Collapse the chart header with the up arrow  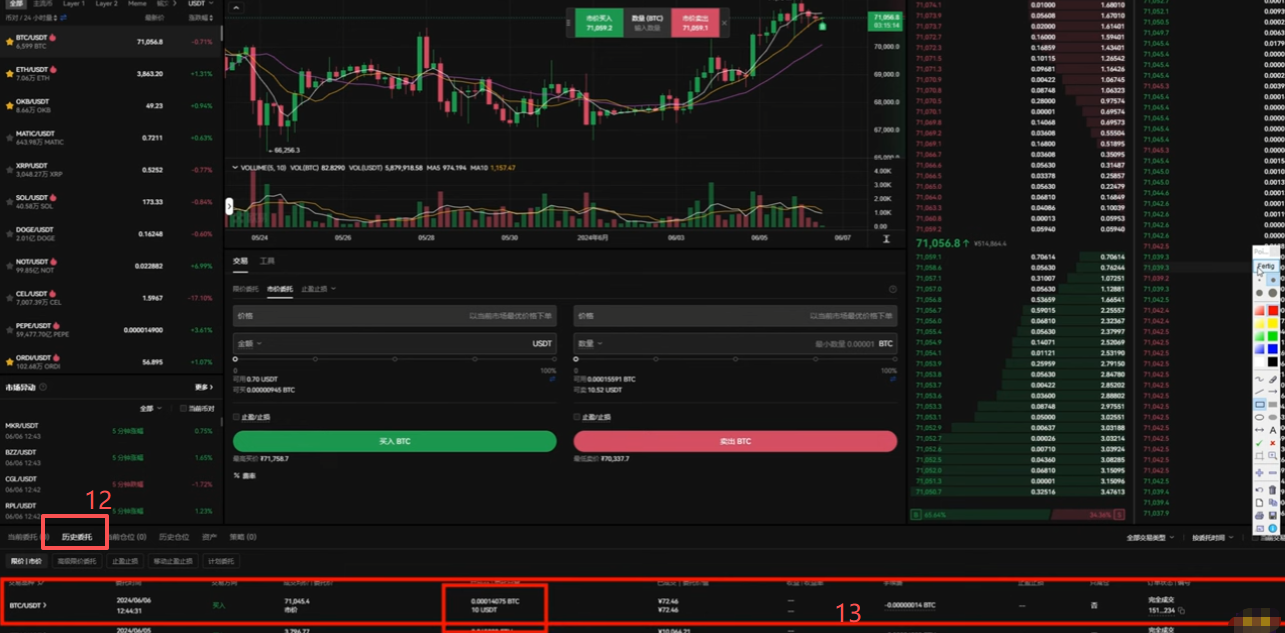point(235,8)
